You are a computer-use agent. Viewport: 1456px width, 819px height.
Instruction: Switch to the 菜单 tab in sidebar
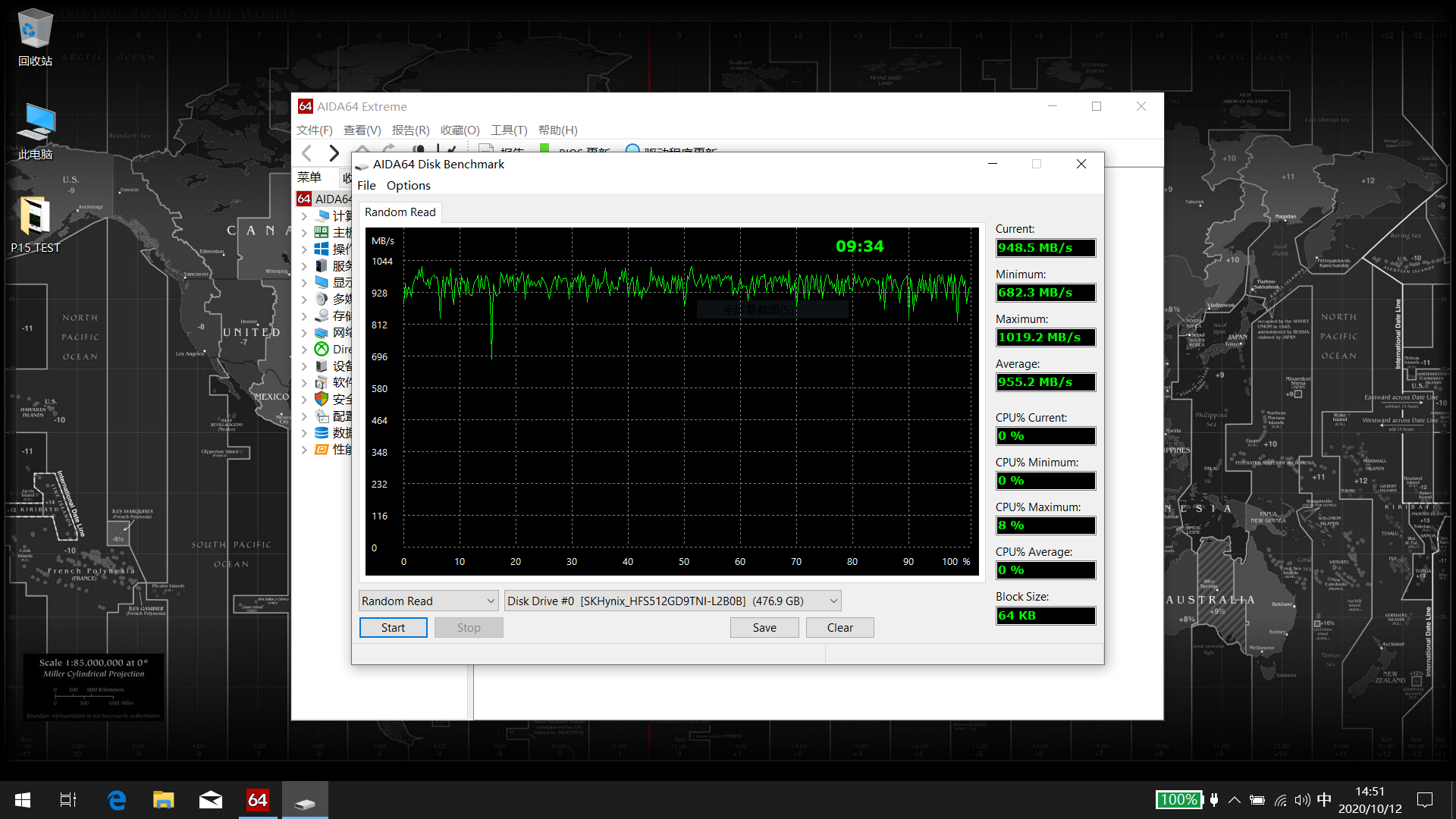point(309,177)
